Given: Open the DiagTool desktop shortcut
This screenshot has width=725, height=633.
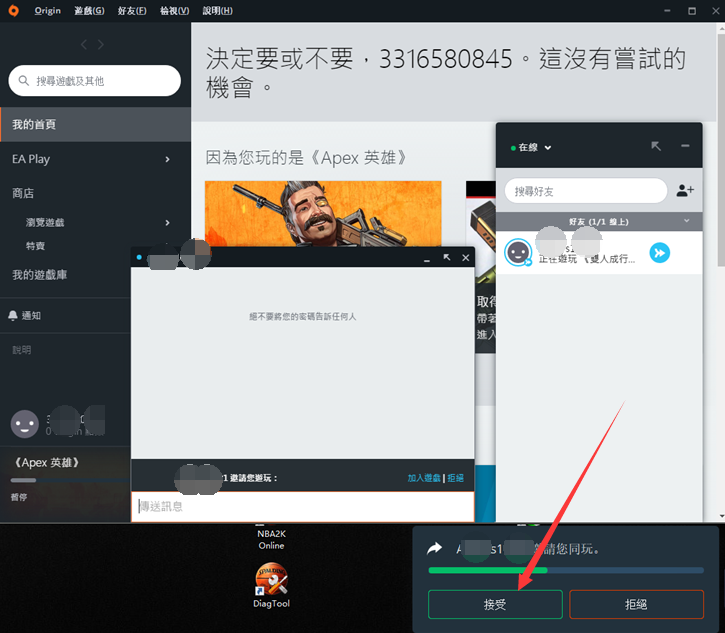Looking at the screenshot, I should click(x=271, y=584).
